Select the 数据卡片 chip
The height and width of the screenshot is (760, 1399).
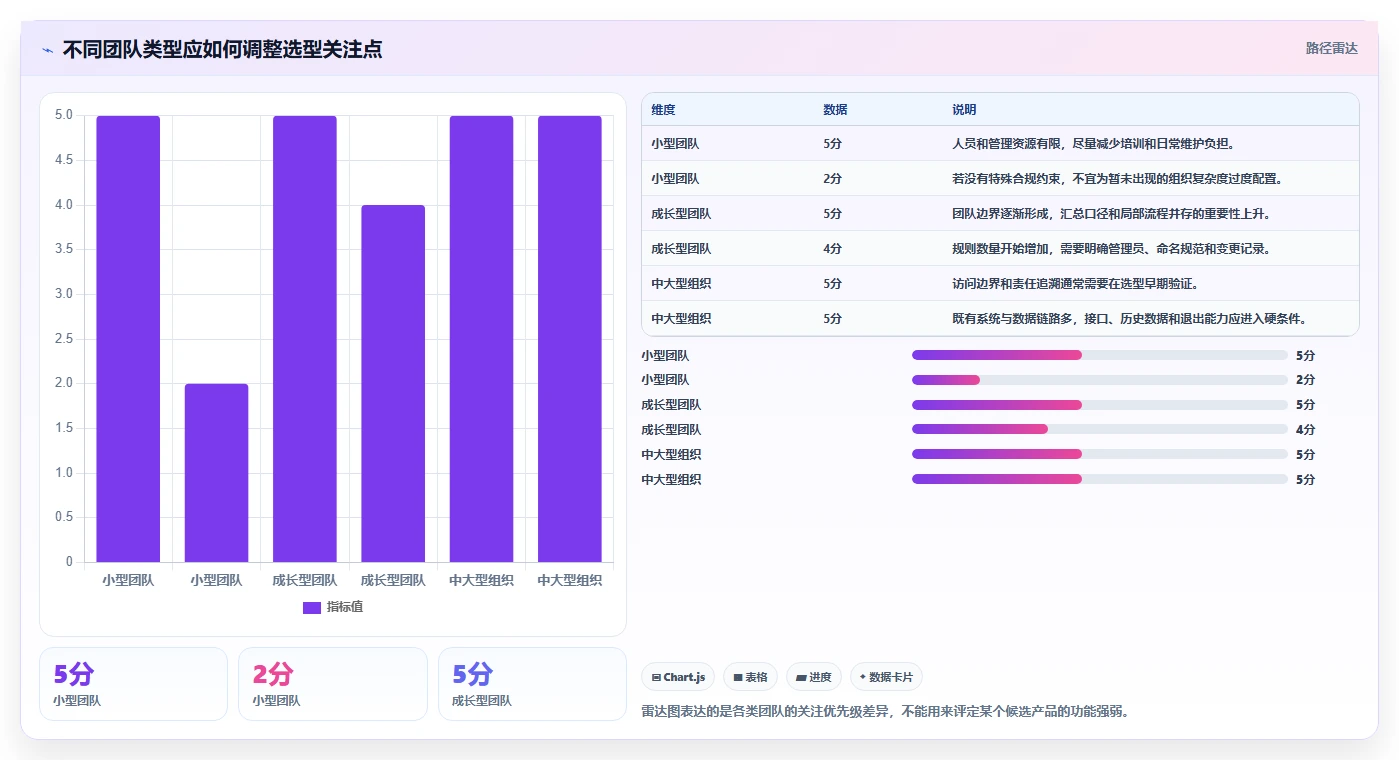[x=886, y=677]
